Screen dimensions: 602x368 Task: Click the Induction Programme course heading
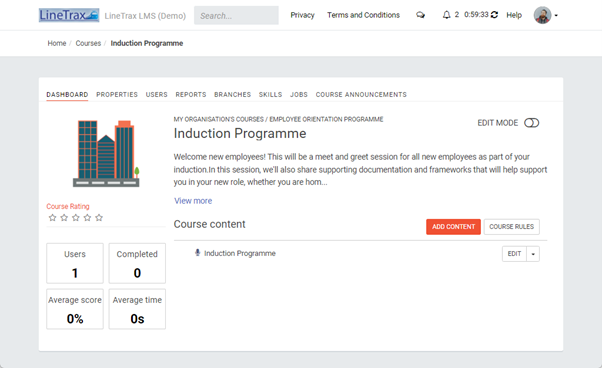[x=240, y=134]
